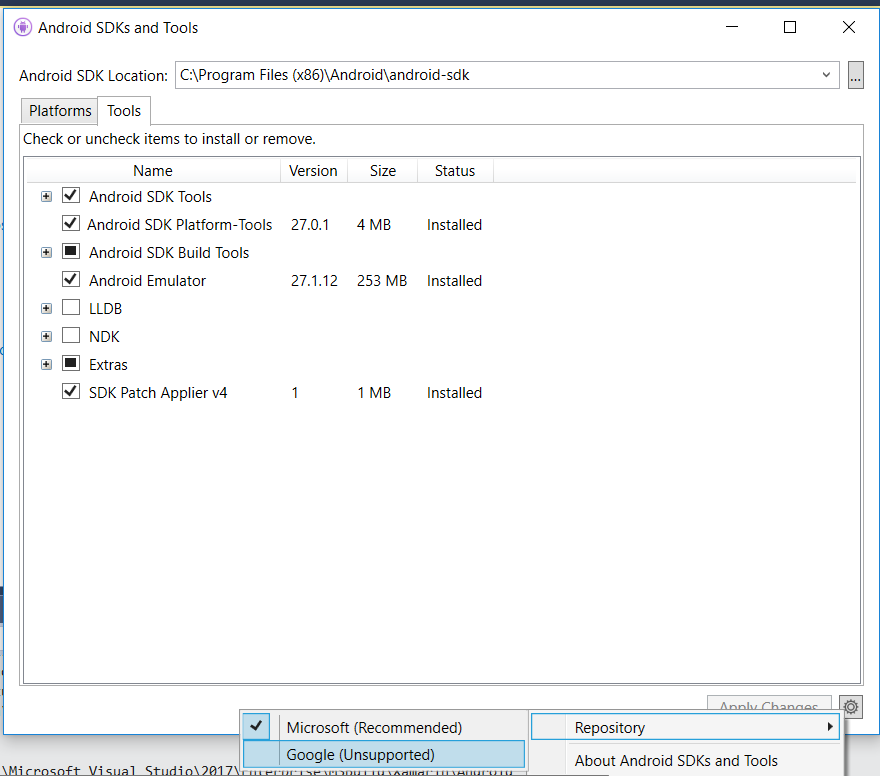Click the Status column header
Image resolution: width=880 pixels, height=776 pixels.
tap(455, 170)
